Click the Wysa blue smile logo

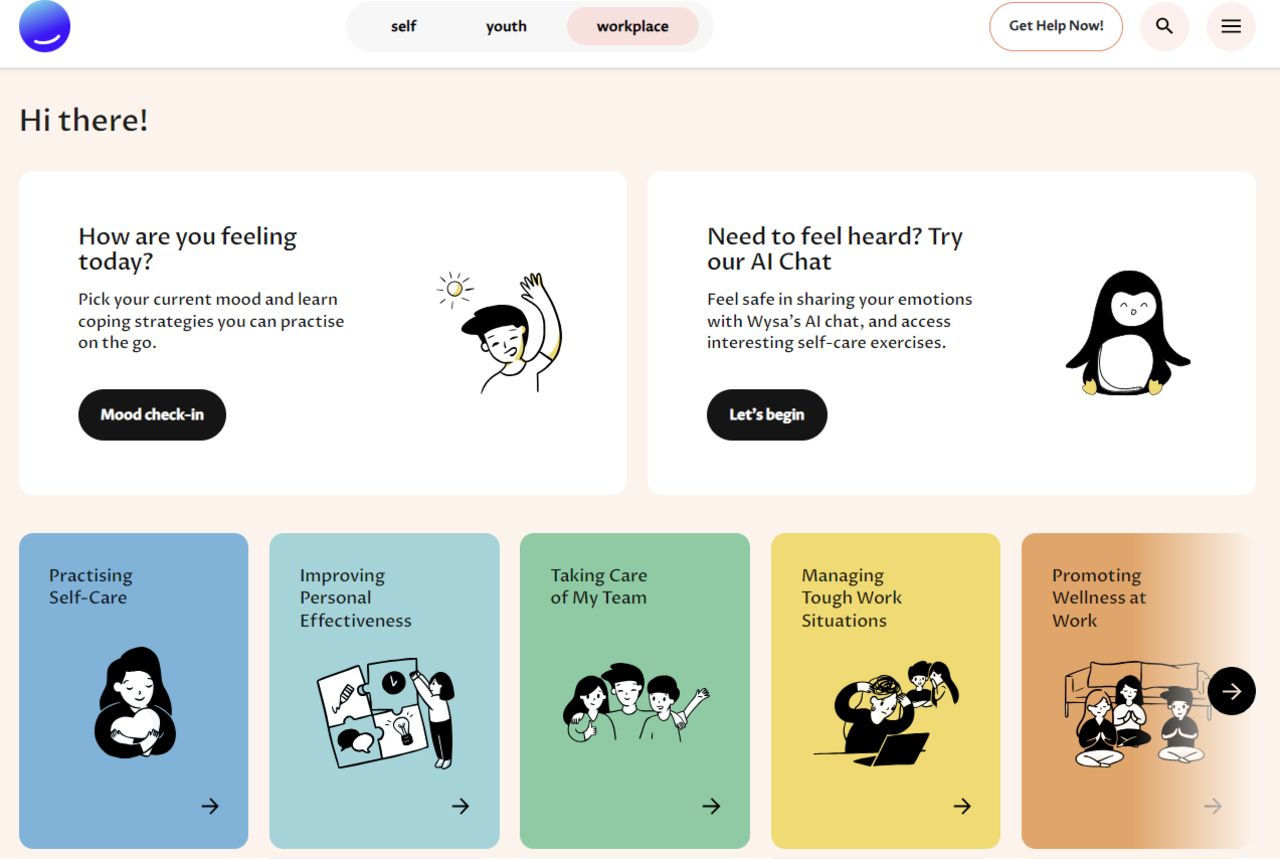pos(45,27)
